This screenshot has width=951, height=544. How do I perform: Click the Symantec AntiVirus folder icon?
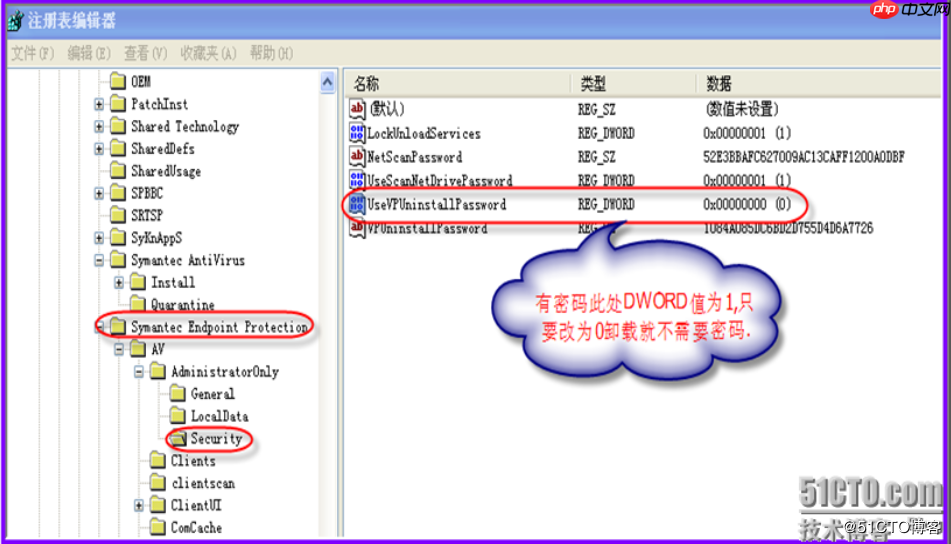[x=118, y=260]
